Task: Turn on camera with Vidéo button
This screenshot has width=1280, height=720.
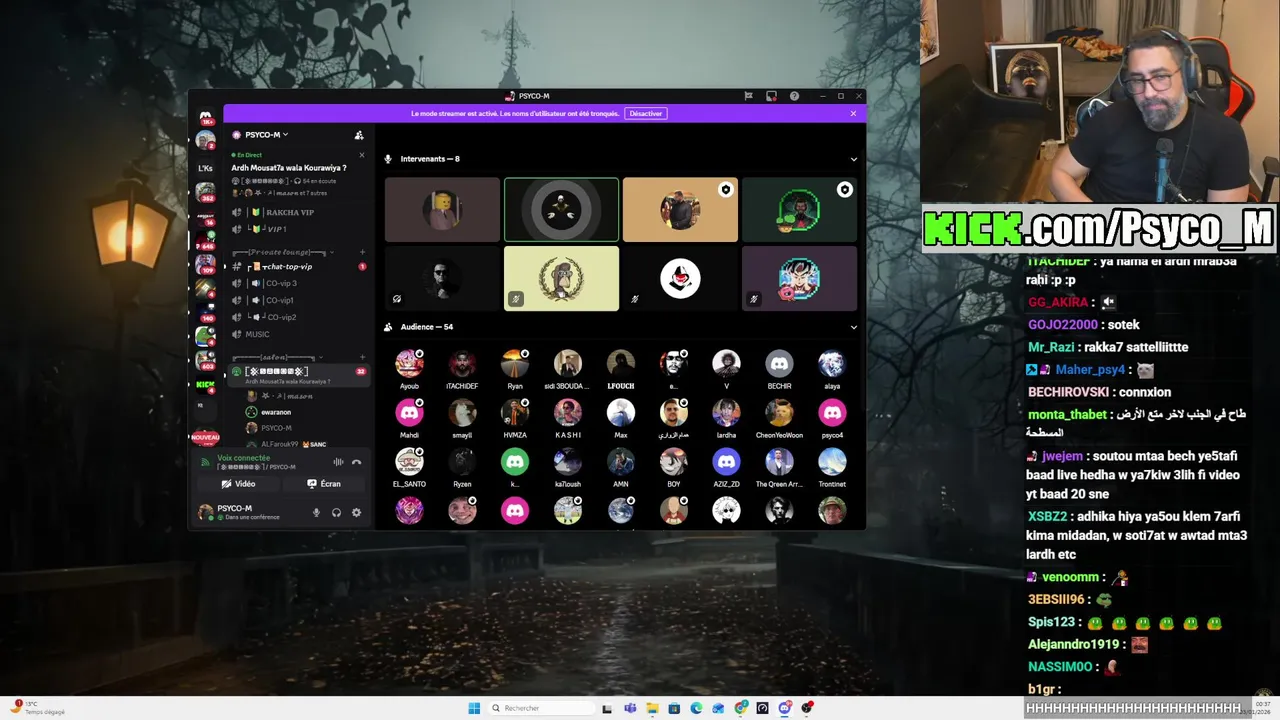Action: pyautogui.click(x=238, y=484)
